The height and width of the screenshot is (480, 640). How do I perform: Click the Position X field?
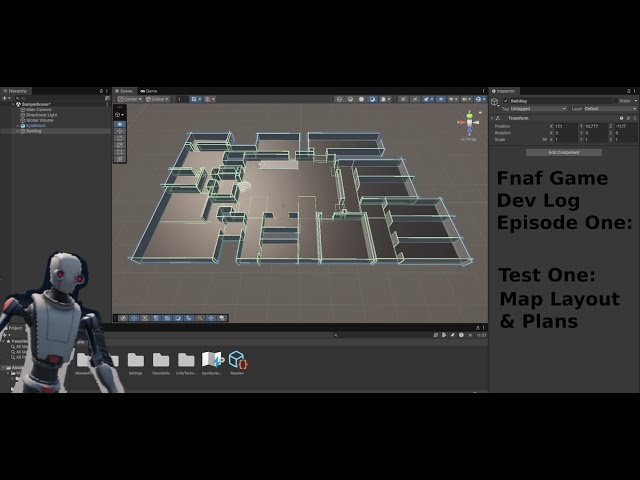click(566, 127)
